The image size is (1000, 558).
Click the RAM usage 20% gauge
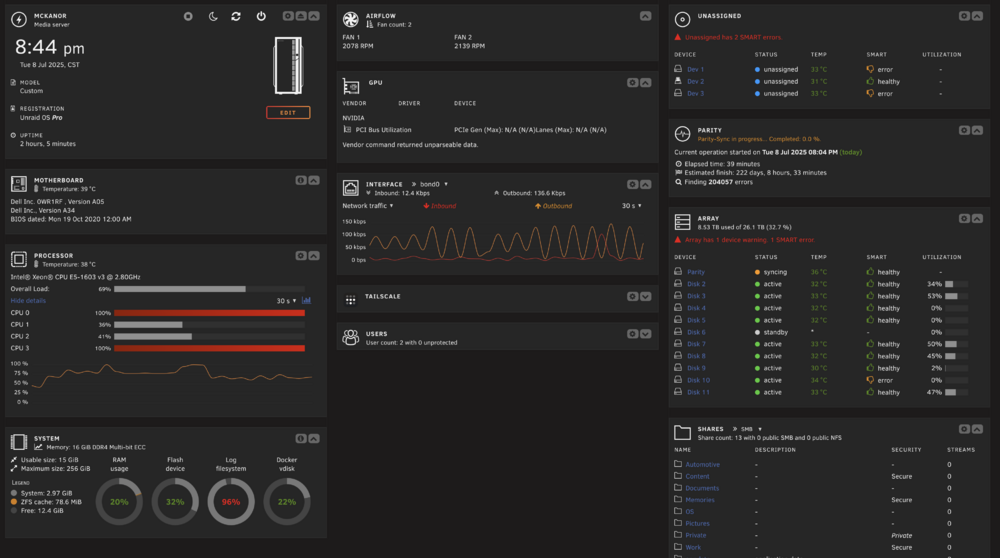[x=119, y=502]
